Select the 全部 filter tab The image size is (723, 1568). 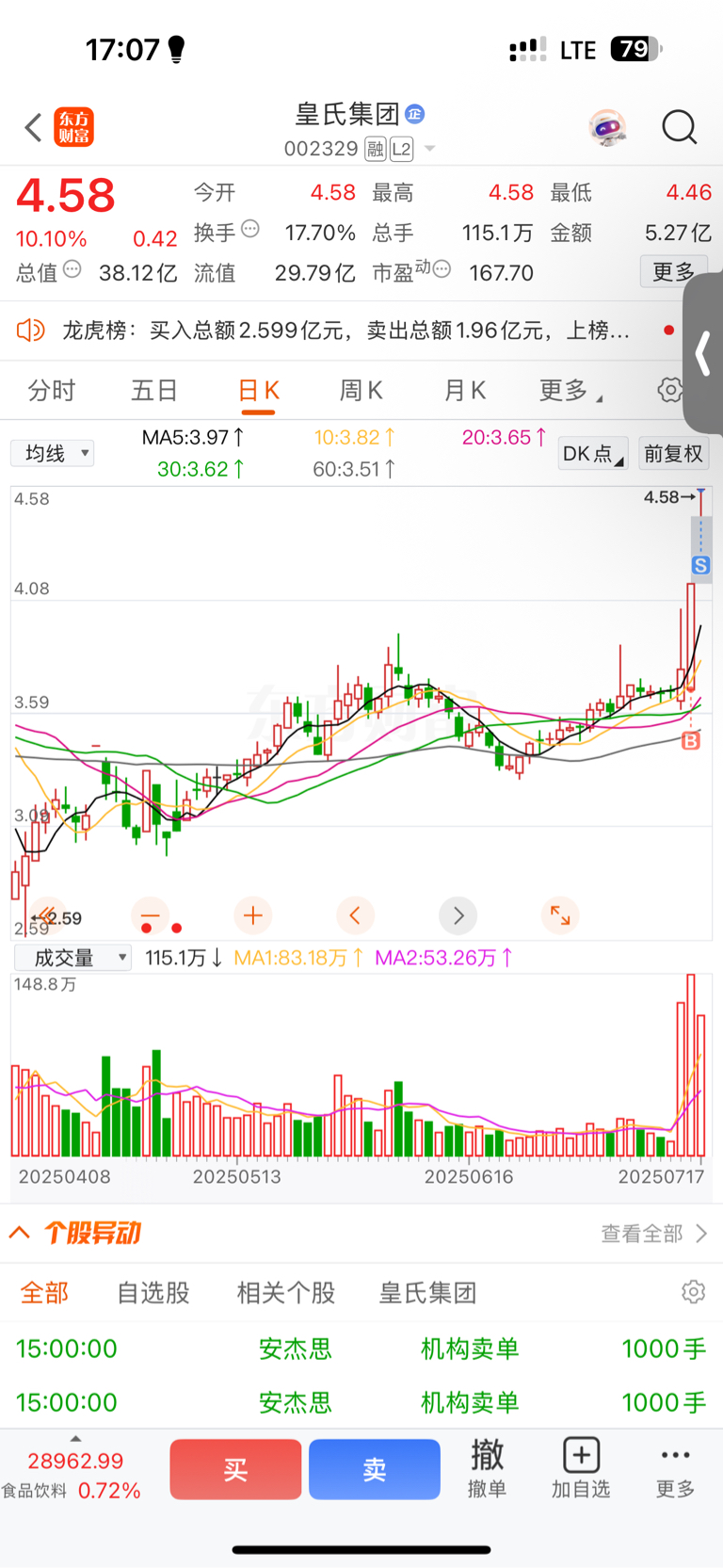(x=44, y=1293)
